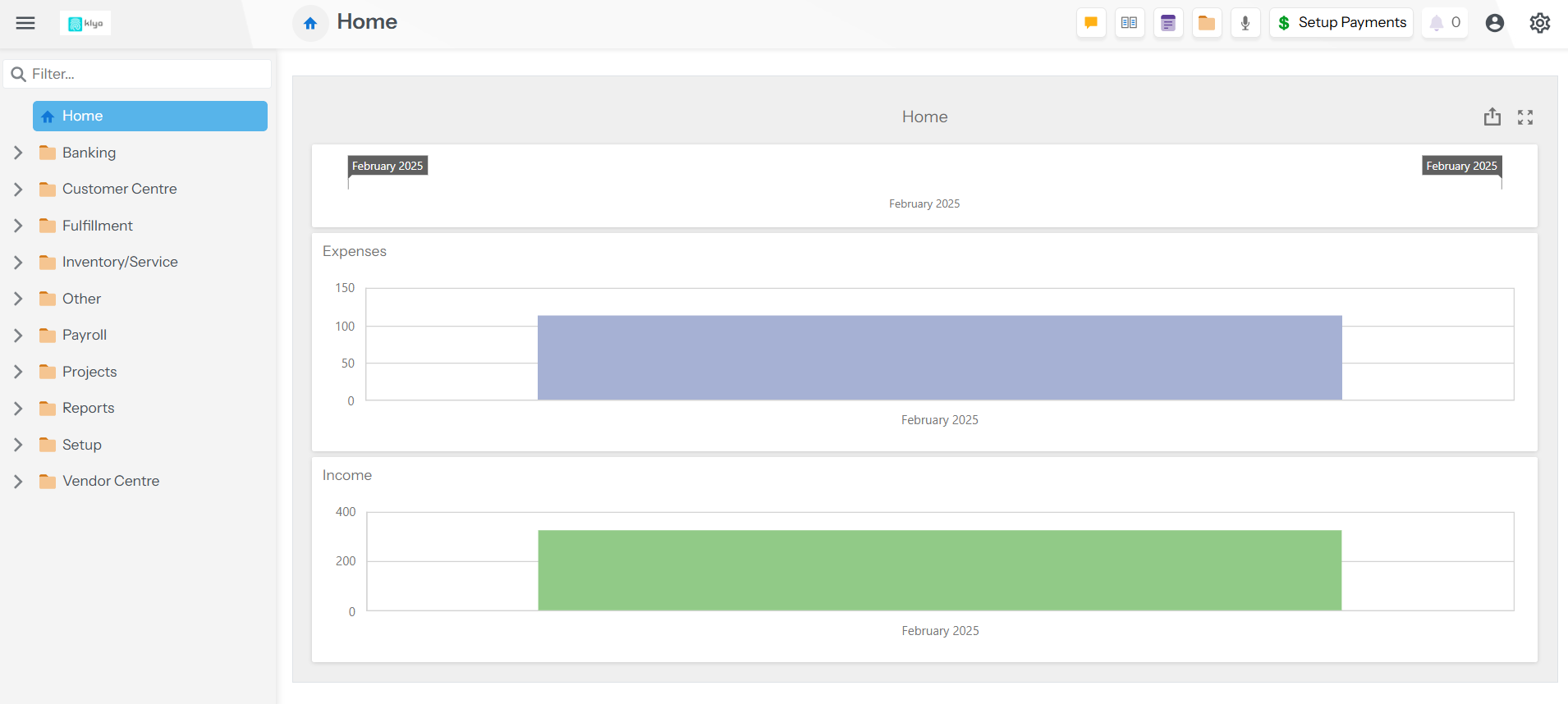The width and height of the screenshot is (1568, 704).
Task: Open the book reader icon in toolbar
Action: pos(1130,23)
